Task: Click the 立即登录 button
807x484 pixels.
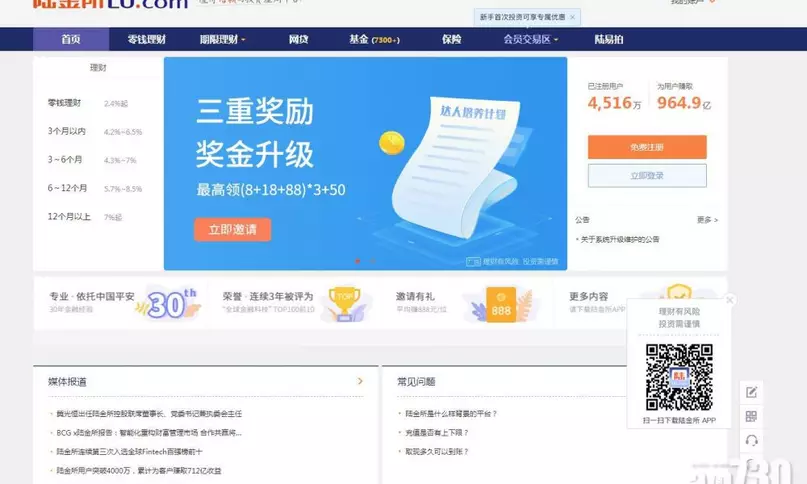Action: 647,176
